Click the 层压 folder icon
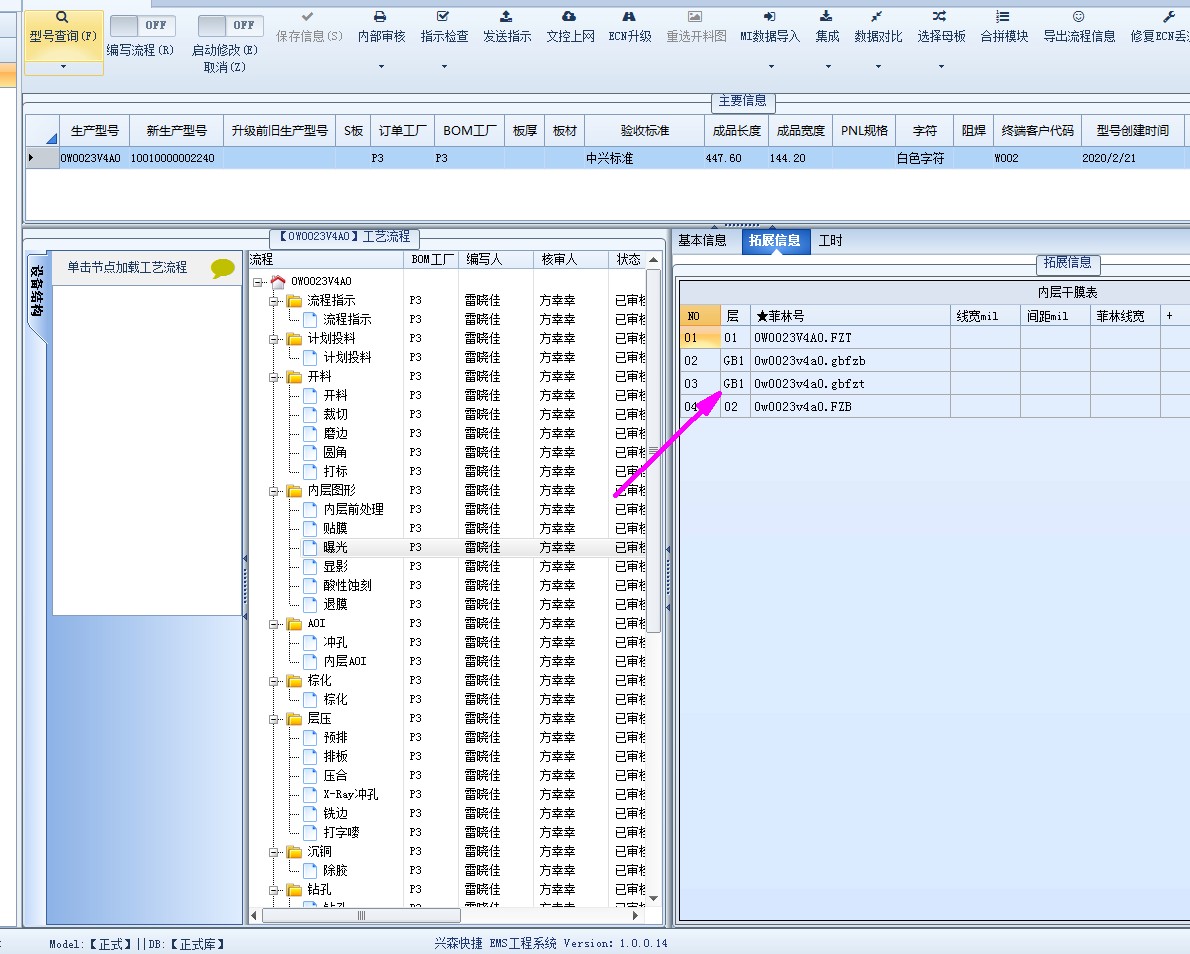The image size is (1190, 954). tap(294, 719)
